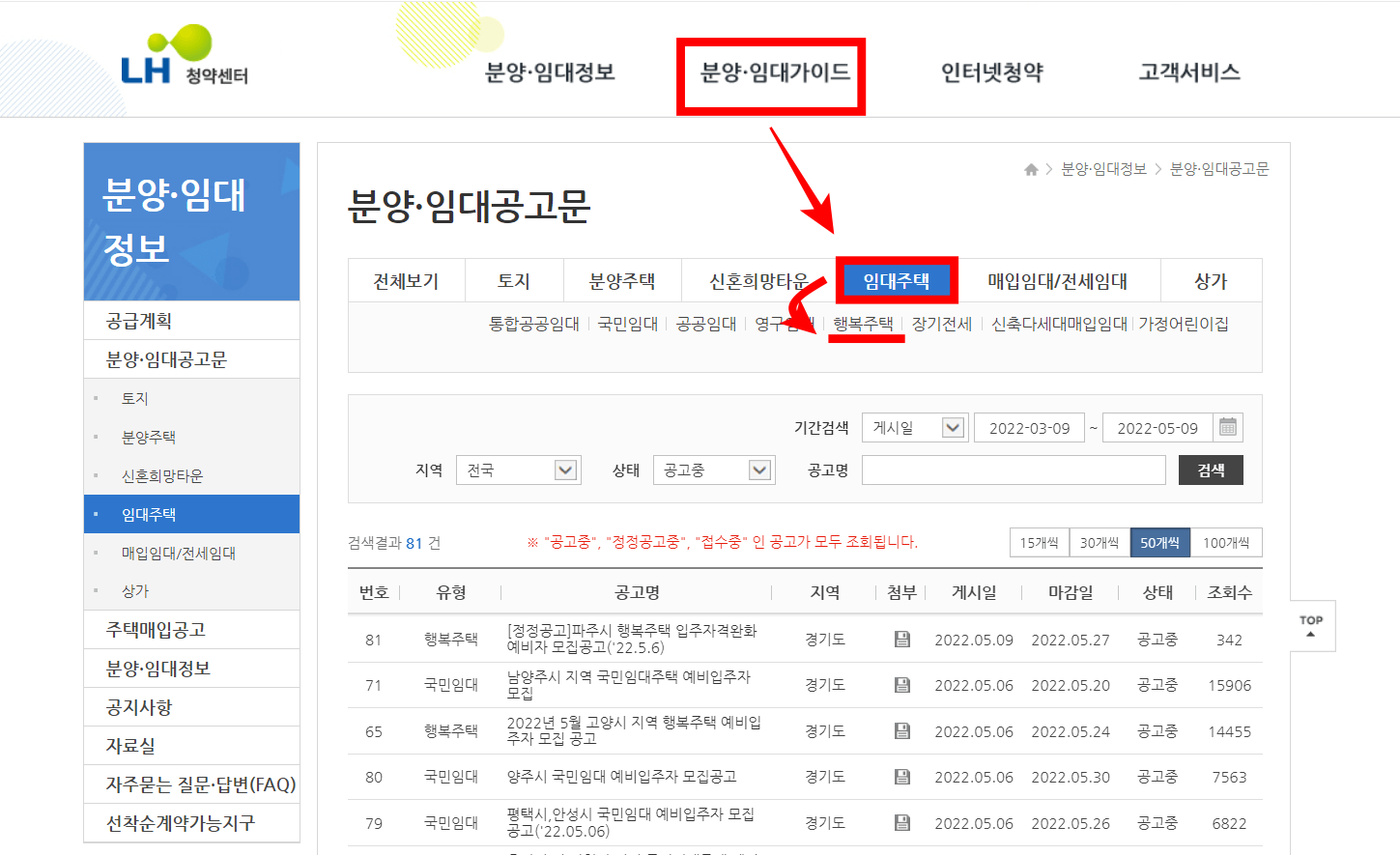Download the attachment for notice 81
This screenshot has height=855, width=1400.
pos(901,639)
